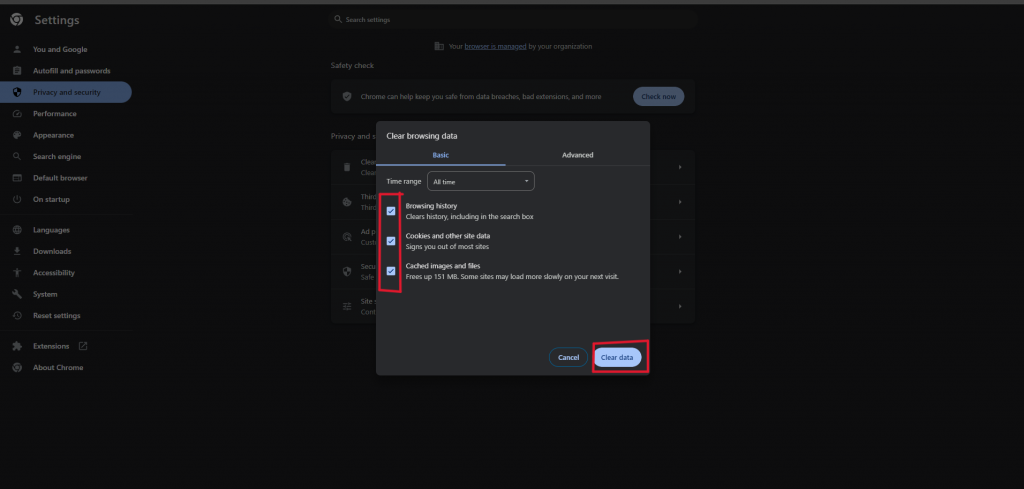Click the globe icon for Languages

point(18,230)
